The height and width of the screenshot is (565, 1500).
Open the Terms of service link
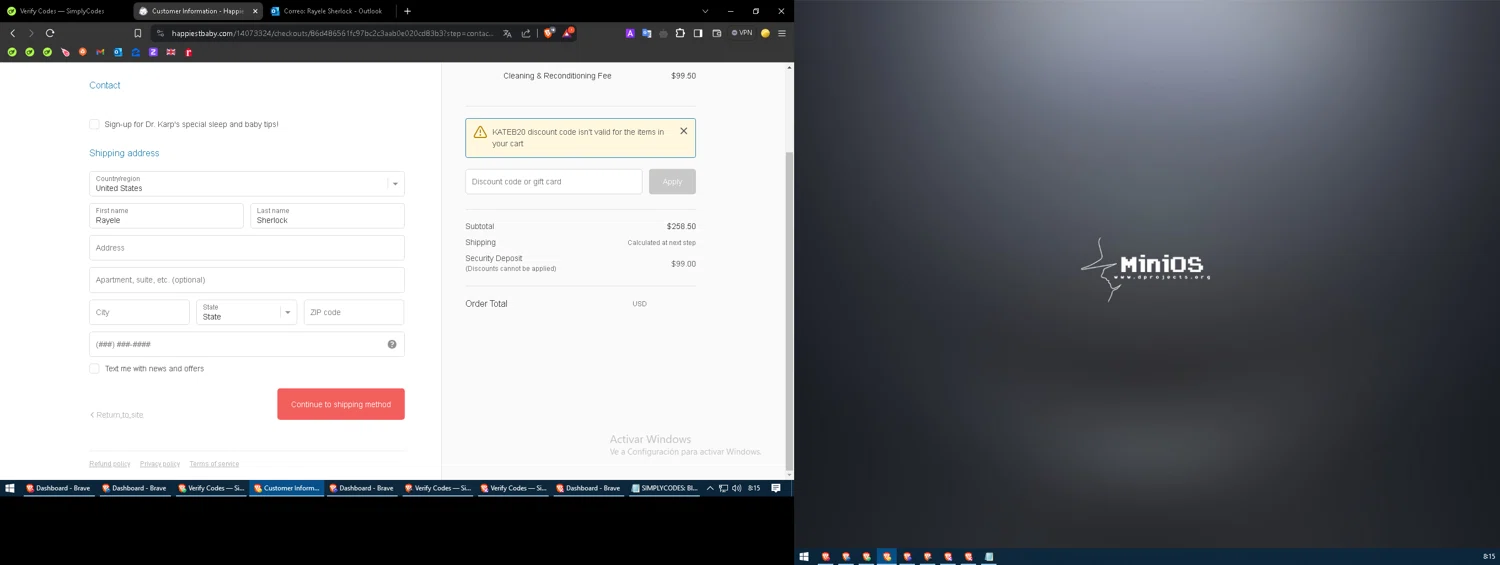click(214, 464)
